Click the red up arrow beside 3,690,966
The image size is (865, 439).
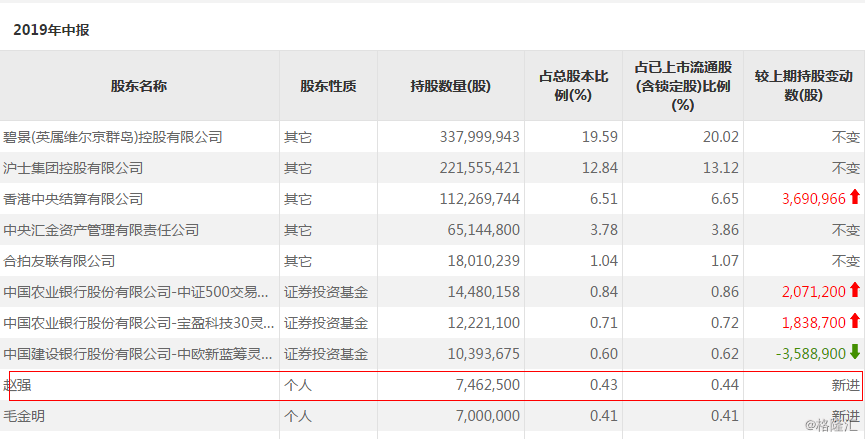pos(855,197)
